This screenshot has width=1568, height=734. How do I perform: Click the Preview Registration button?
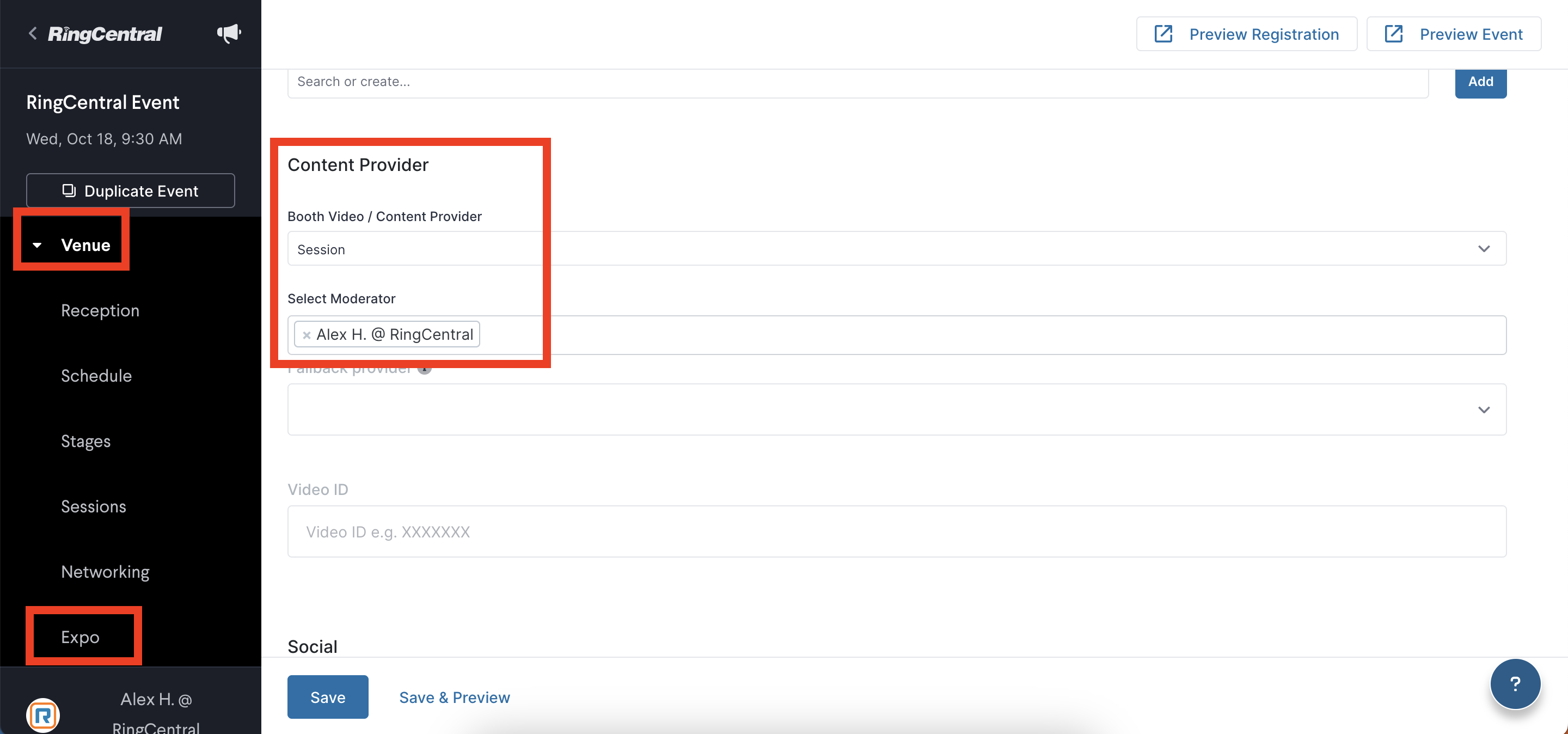1247,34
